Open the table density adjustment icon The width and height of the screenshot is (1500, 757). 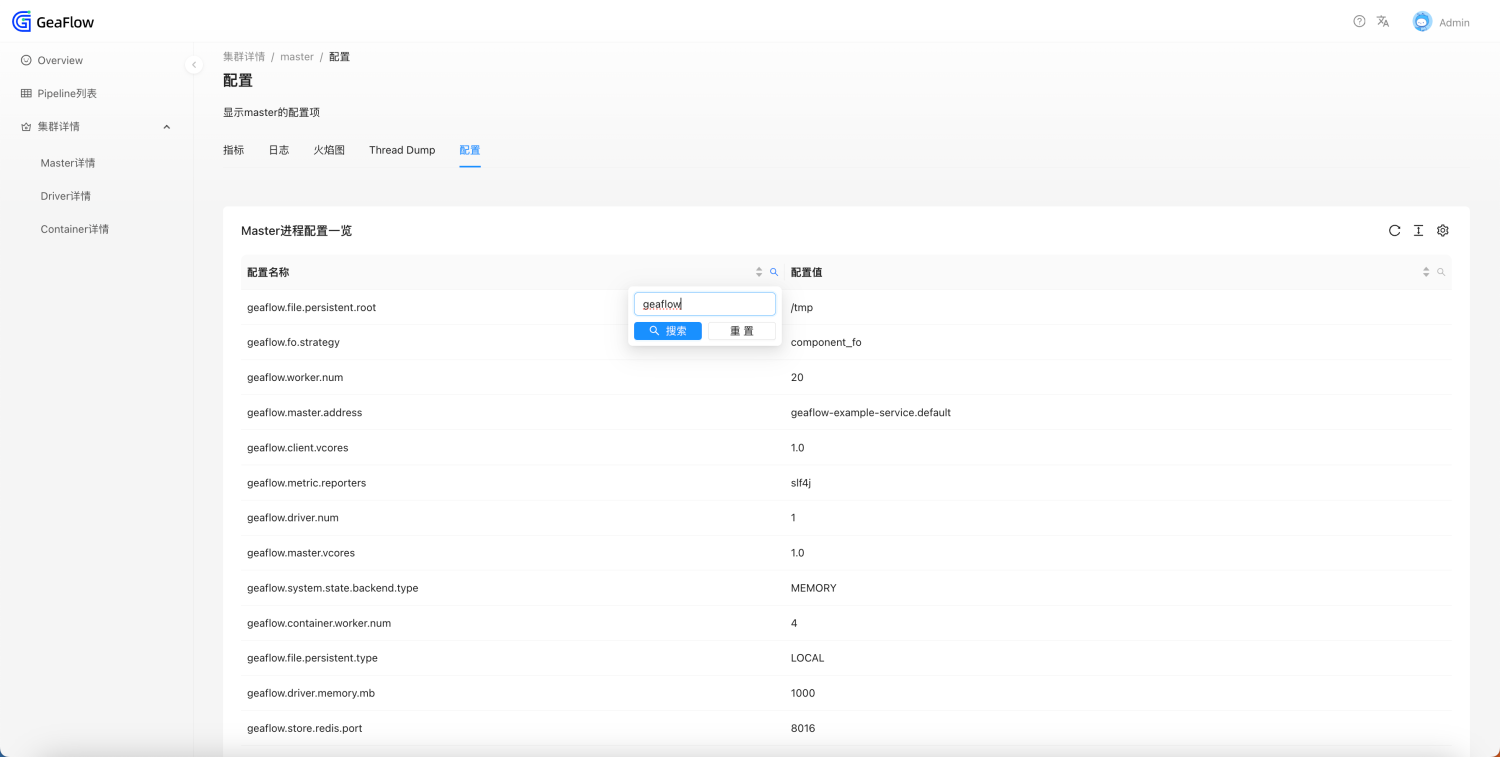pyautogui.click(x=1418, y=230)
